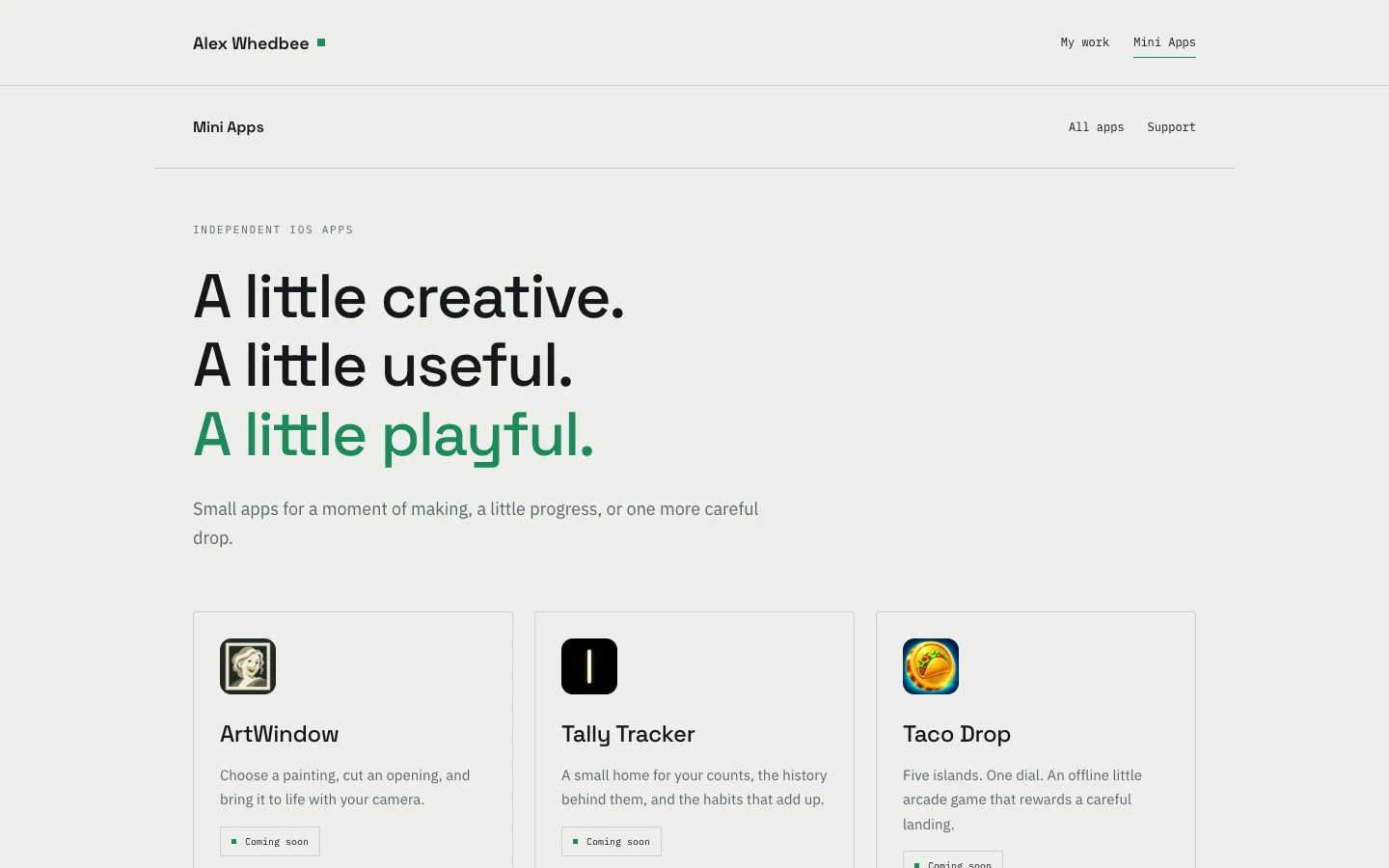Click Tally Tracker's Coming soon badge
Viewport: 1389px width, 868px height.
(612, 841)
